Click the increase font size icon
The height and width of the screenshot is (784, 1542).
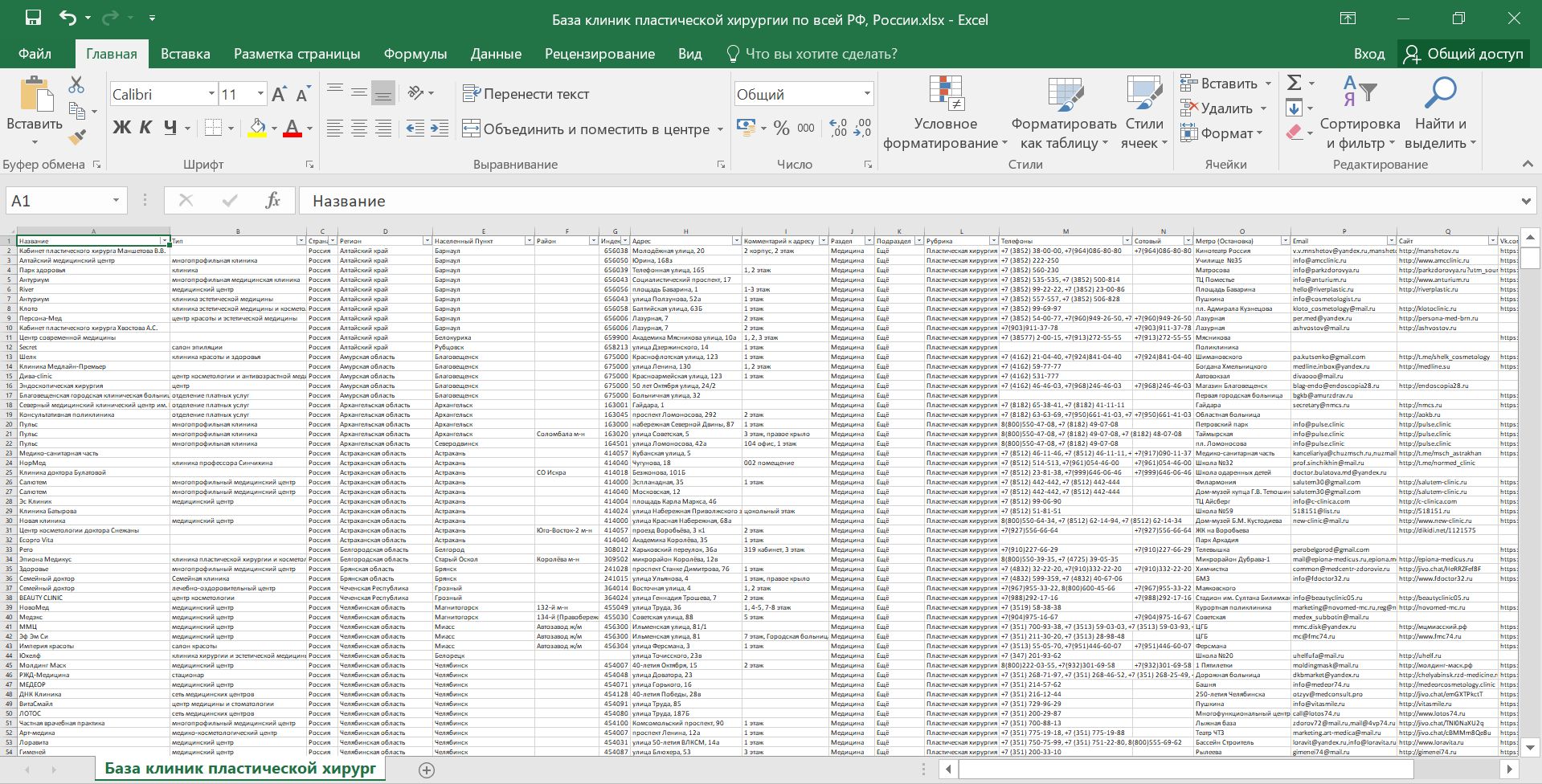tap(279, 95)
